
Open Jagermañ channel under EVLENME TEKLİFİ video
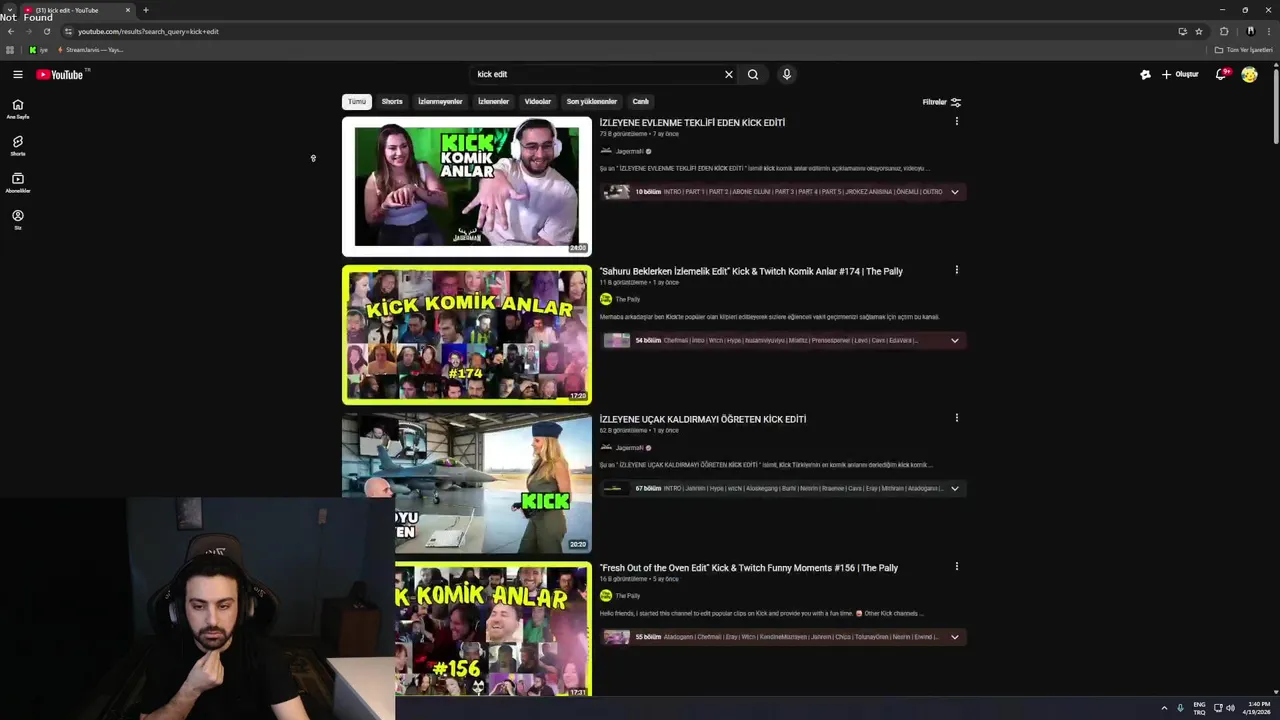click(x=629, y=151)
